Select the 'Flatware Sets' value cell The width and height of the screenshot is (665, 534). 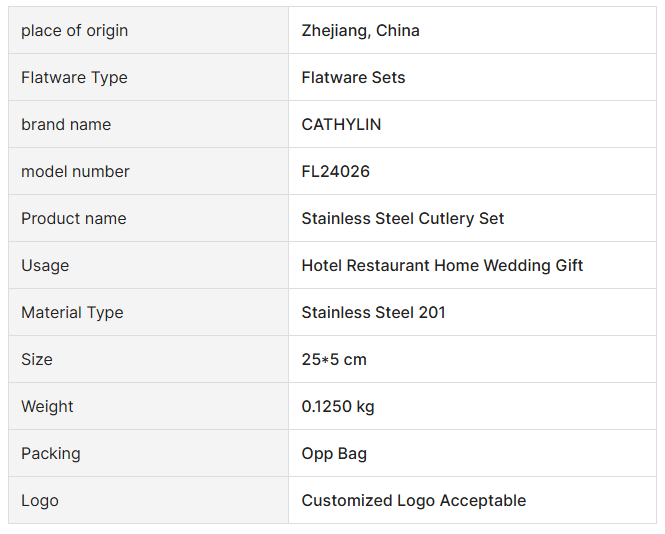tap(353, 78)
